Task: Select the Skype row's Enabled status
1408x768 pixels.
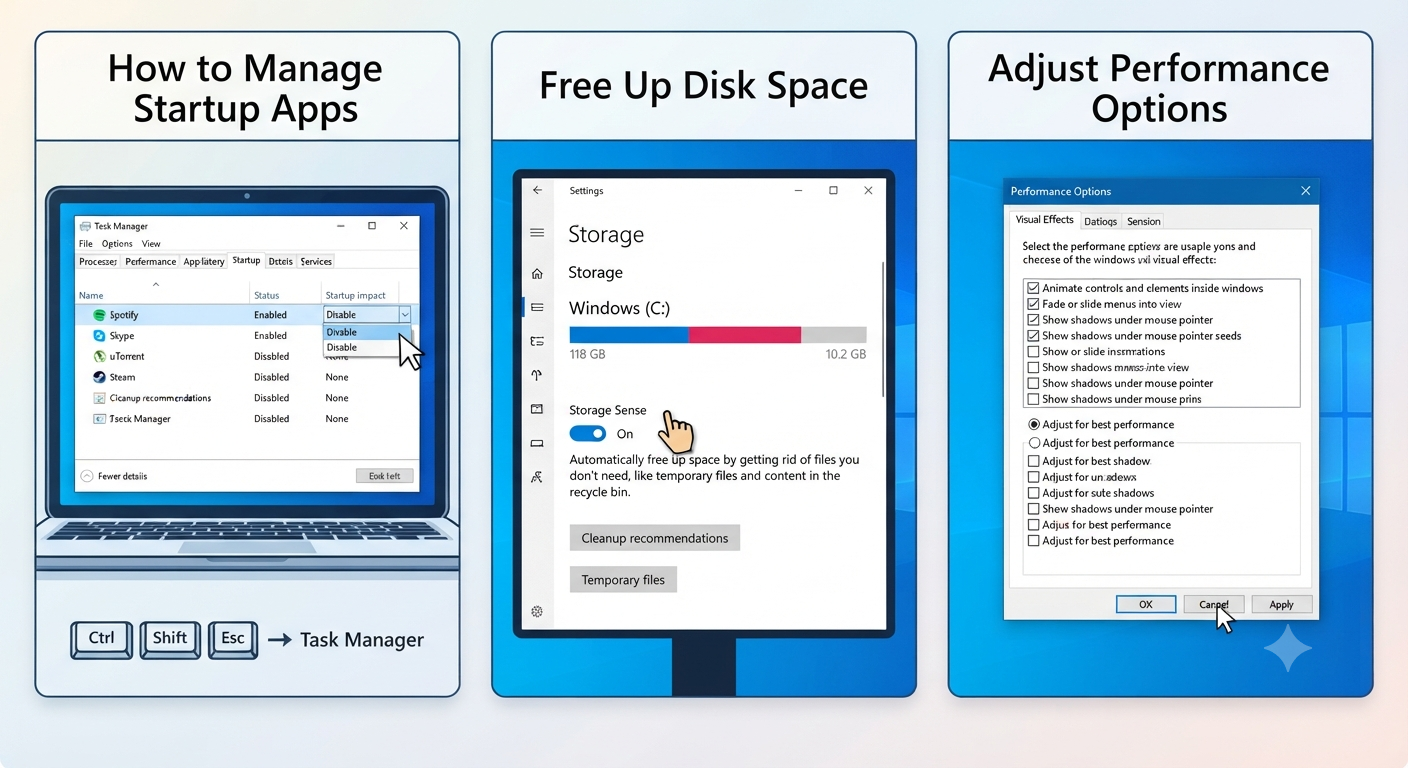Action: click(270, 336)
